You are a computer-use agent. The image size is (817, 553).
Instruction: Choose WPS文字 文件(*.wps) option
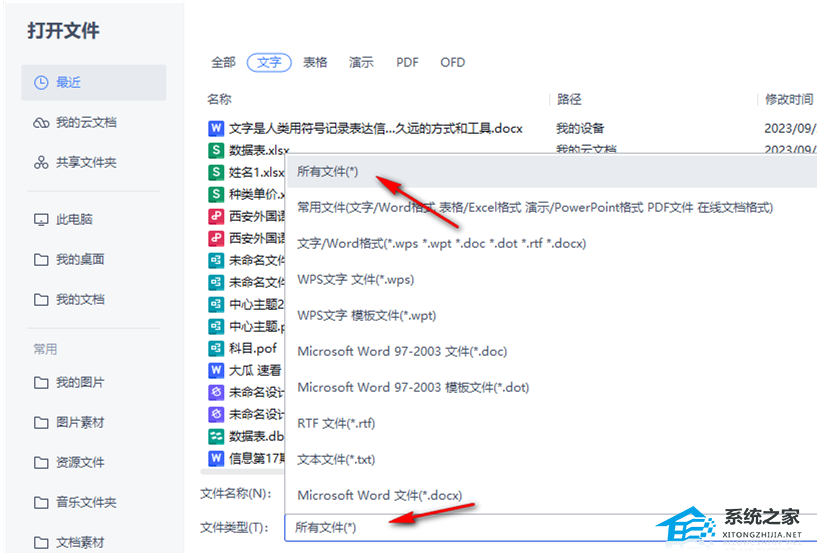click(x=551, y=279)
